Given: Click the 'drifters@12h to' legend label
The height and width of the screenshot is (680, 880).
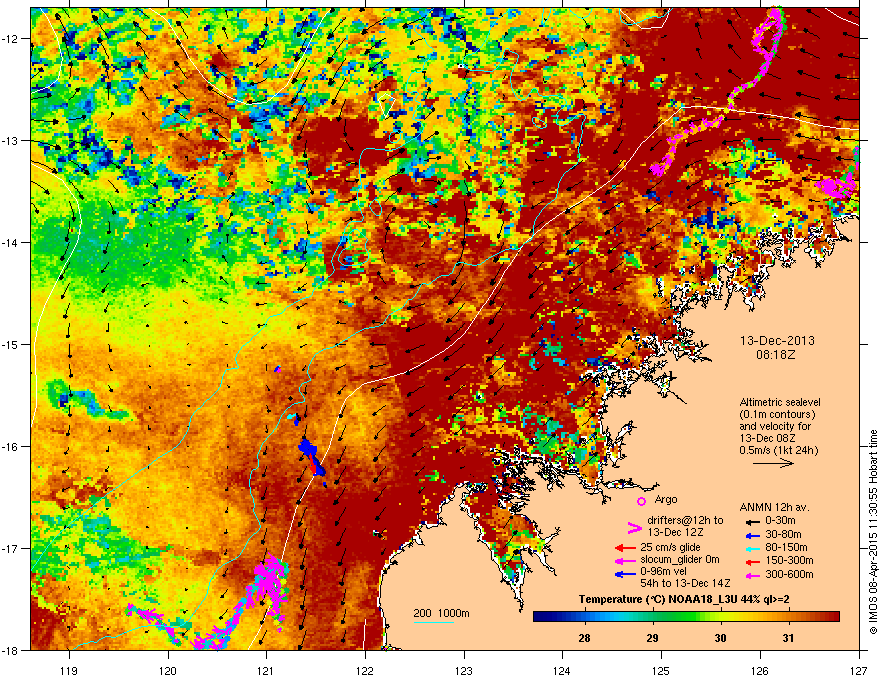Looking at the screenshot, I should 685,521.
